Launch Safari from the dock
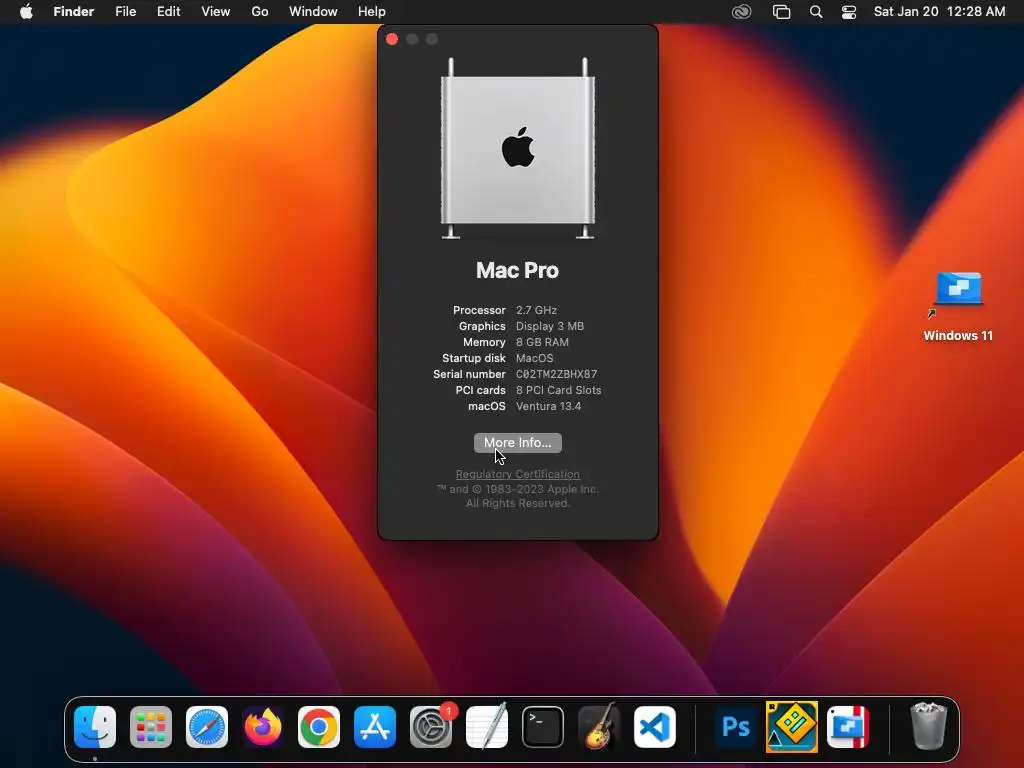The image size is (1024, 768). 207,727
